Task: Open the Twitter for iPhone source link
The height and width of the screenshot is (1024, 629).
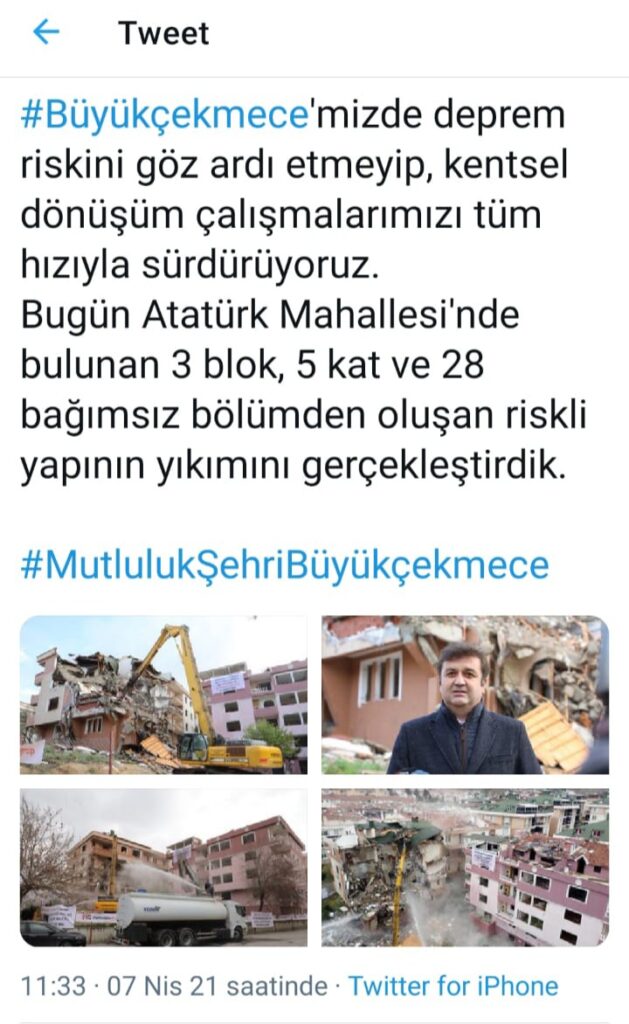Action: [x=453, y=985]
